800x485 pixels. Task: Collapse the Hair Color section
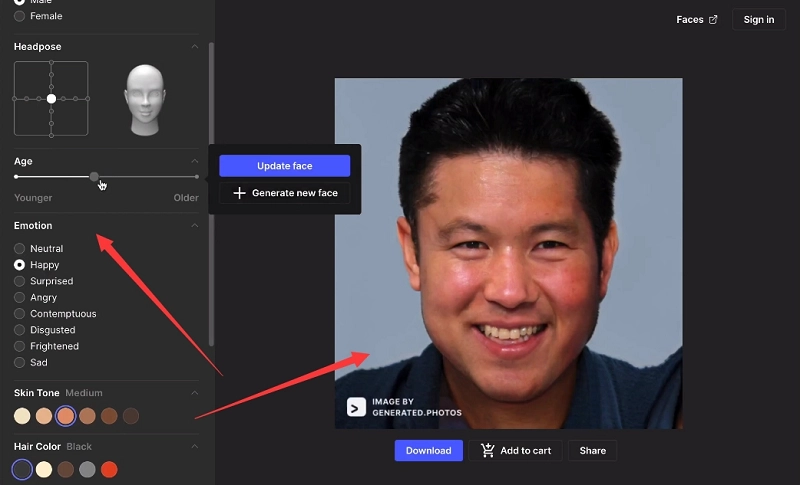195,446
